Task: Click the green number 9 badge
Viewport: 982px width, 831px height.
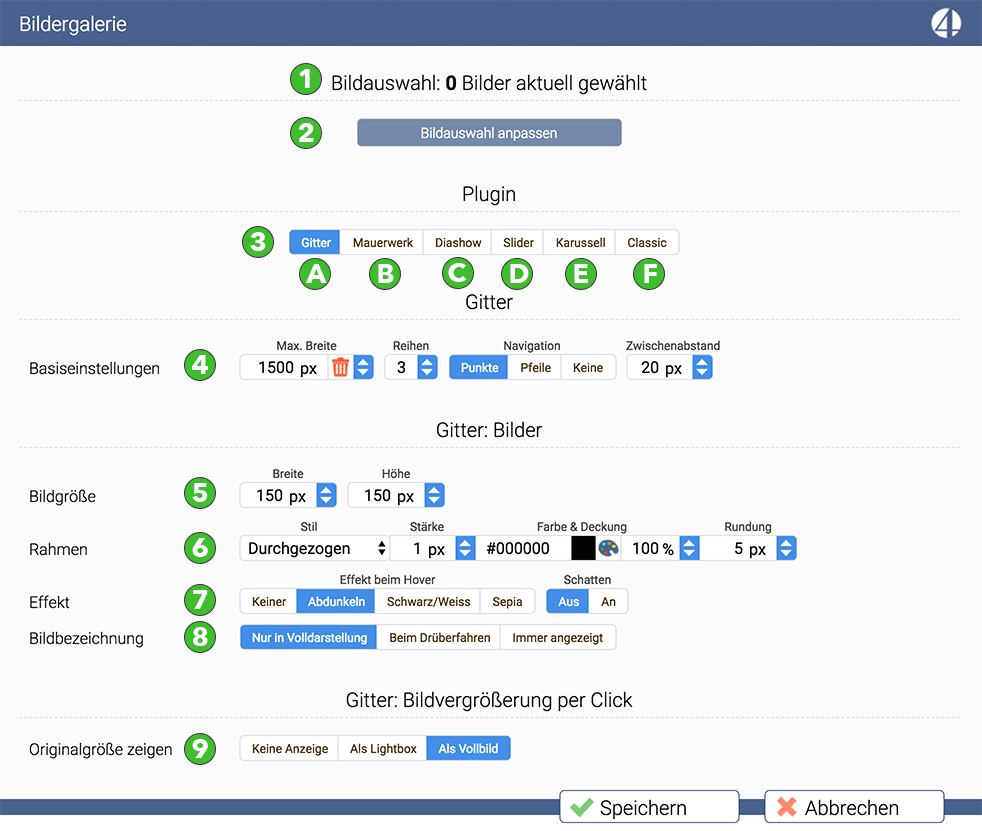Action: pyautogui.click(x=200, y=748)
